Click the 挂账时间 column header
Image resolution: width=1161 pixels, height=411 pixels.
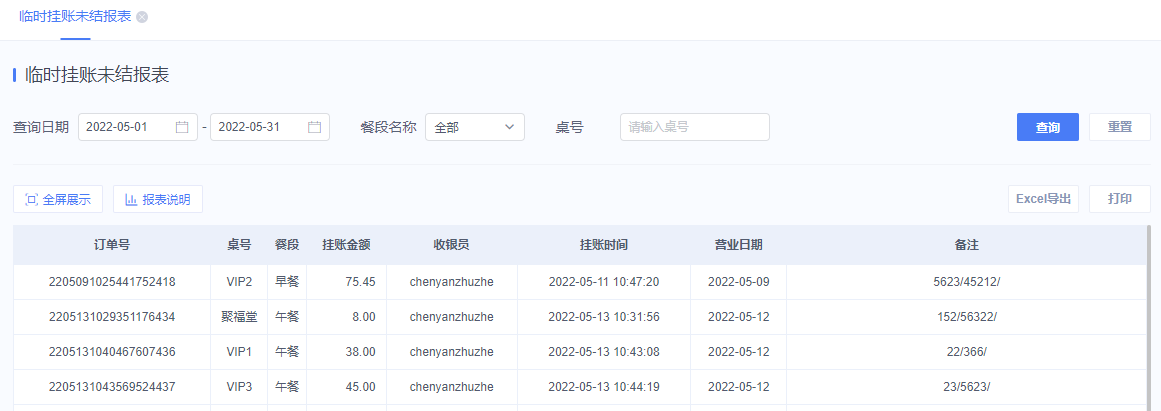click(604, 245)
